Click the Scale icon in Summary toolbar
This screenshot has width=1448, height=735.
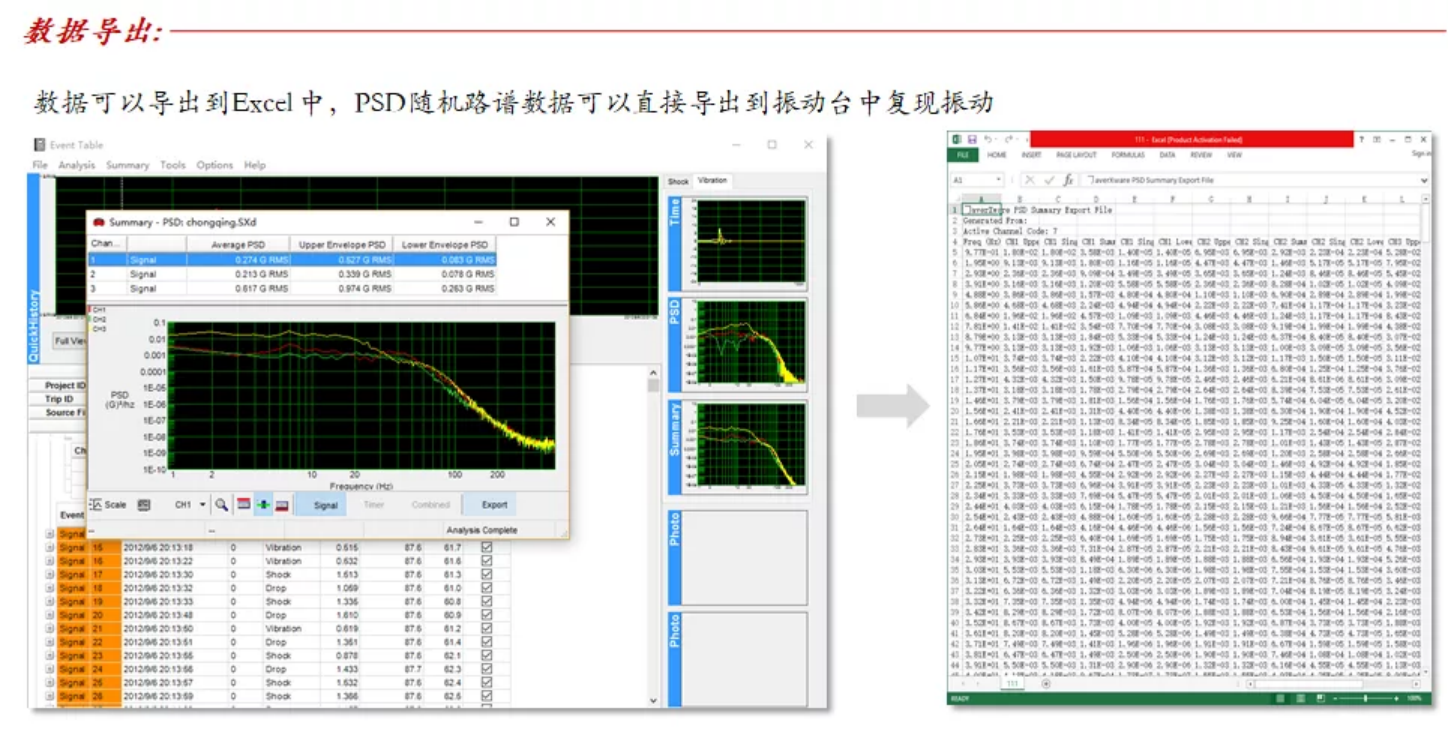pos(96,505)
